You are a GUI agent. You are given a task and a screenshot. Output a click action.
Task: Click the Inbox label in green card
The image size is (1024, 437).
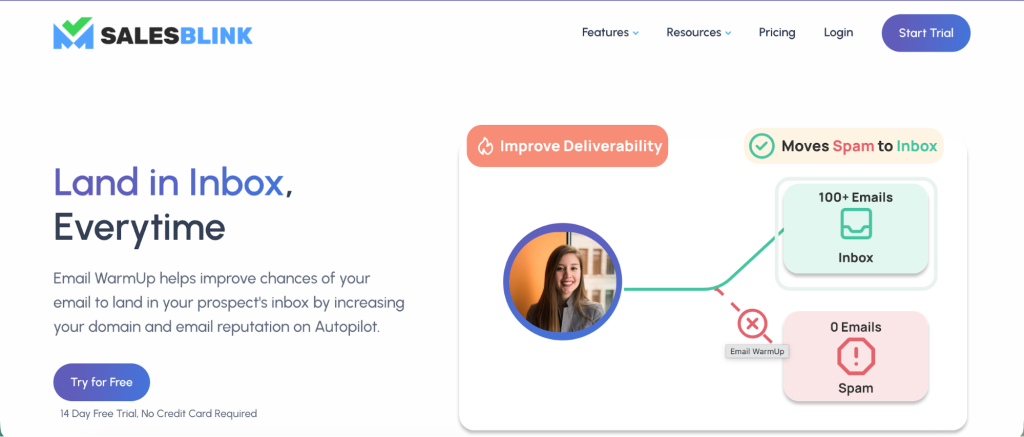[856, 258]
